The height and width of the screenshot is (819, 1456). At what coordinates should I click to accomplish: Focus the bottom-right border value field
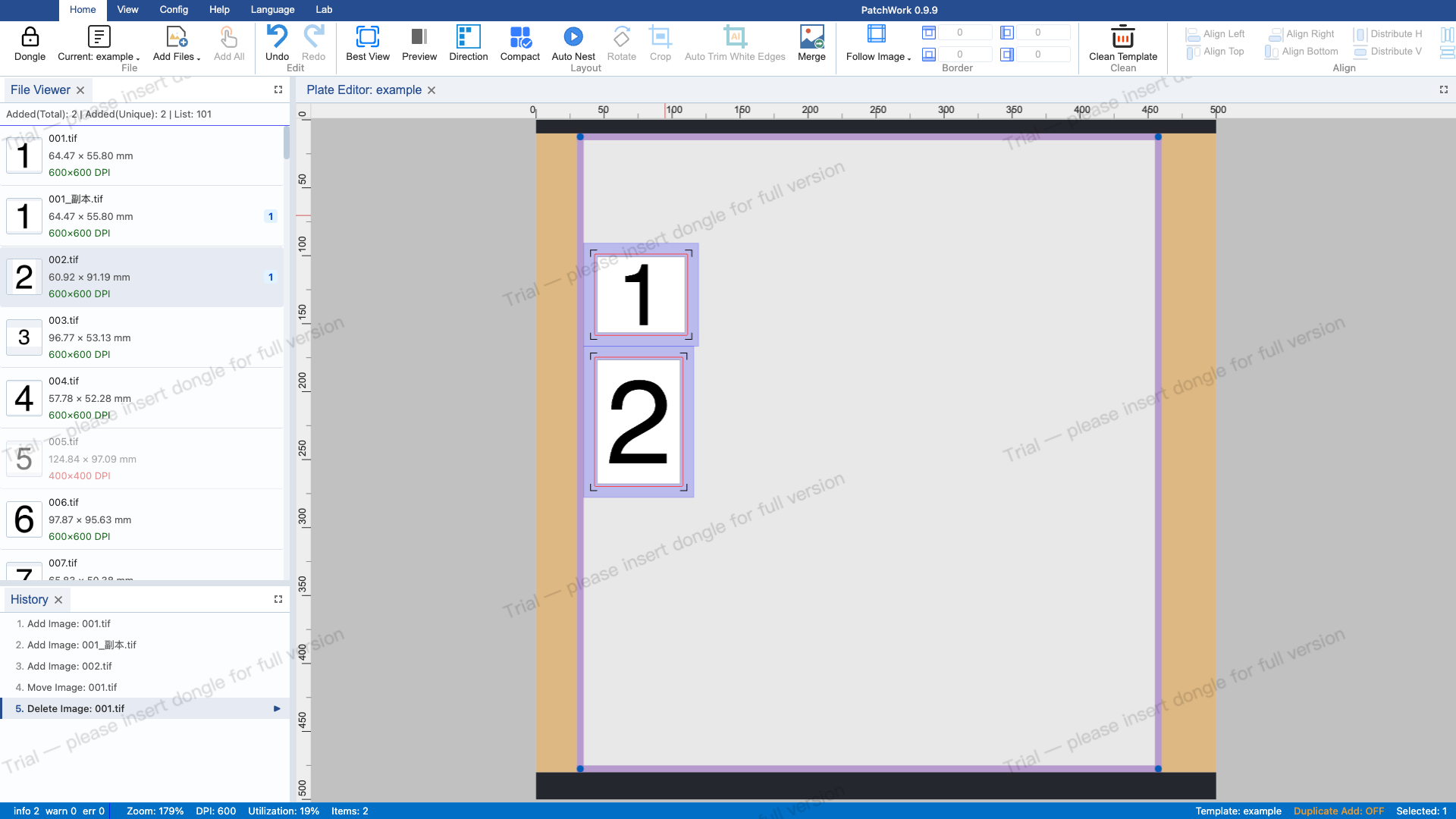(x=1043, y=55)
